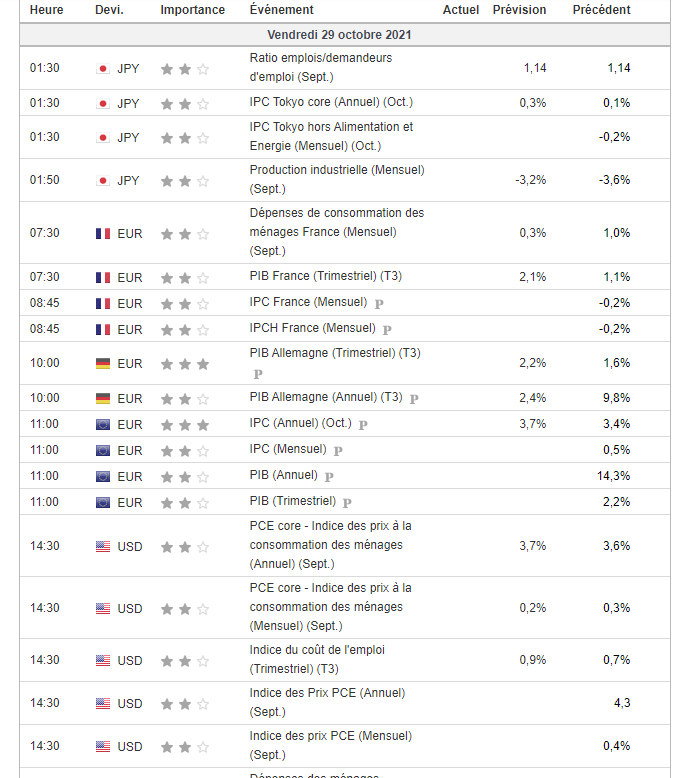
Task: Open the Indice des prix PCE (Mensuel) event
Action: 330,745
